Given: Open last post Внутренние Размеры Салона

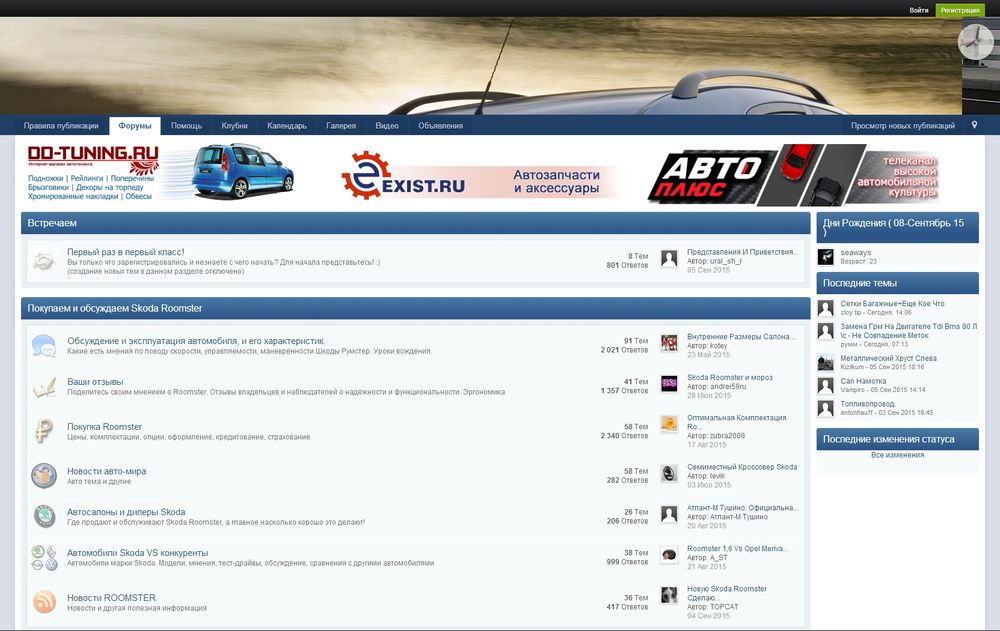Looking at the screenshot, I should click(742, 336).
